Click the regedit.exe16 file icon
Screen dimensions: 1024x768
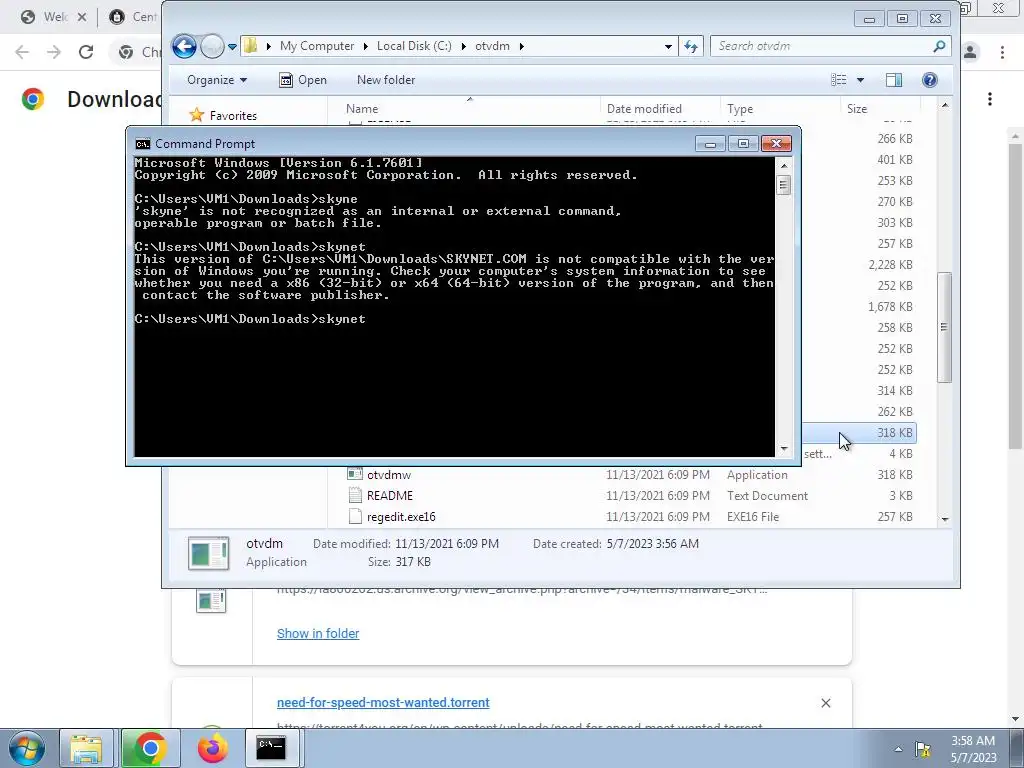click(x=355, y=517)
